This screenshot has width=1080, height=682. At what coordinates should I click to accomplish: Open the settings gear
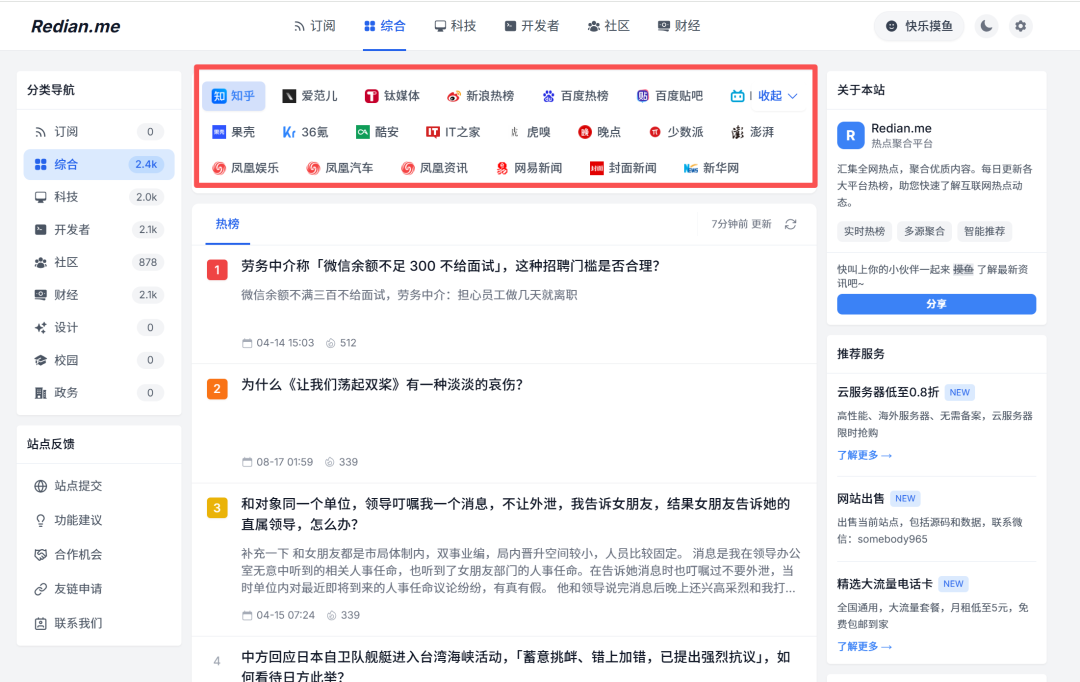coord(1020,26)
